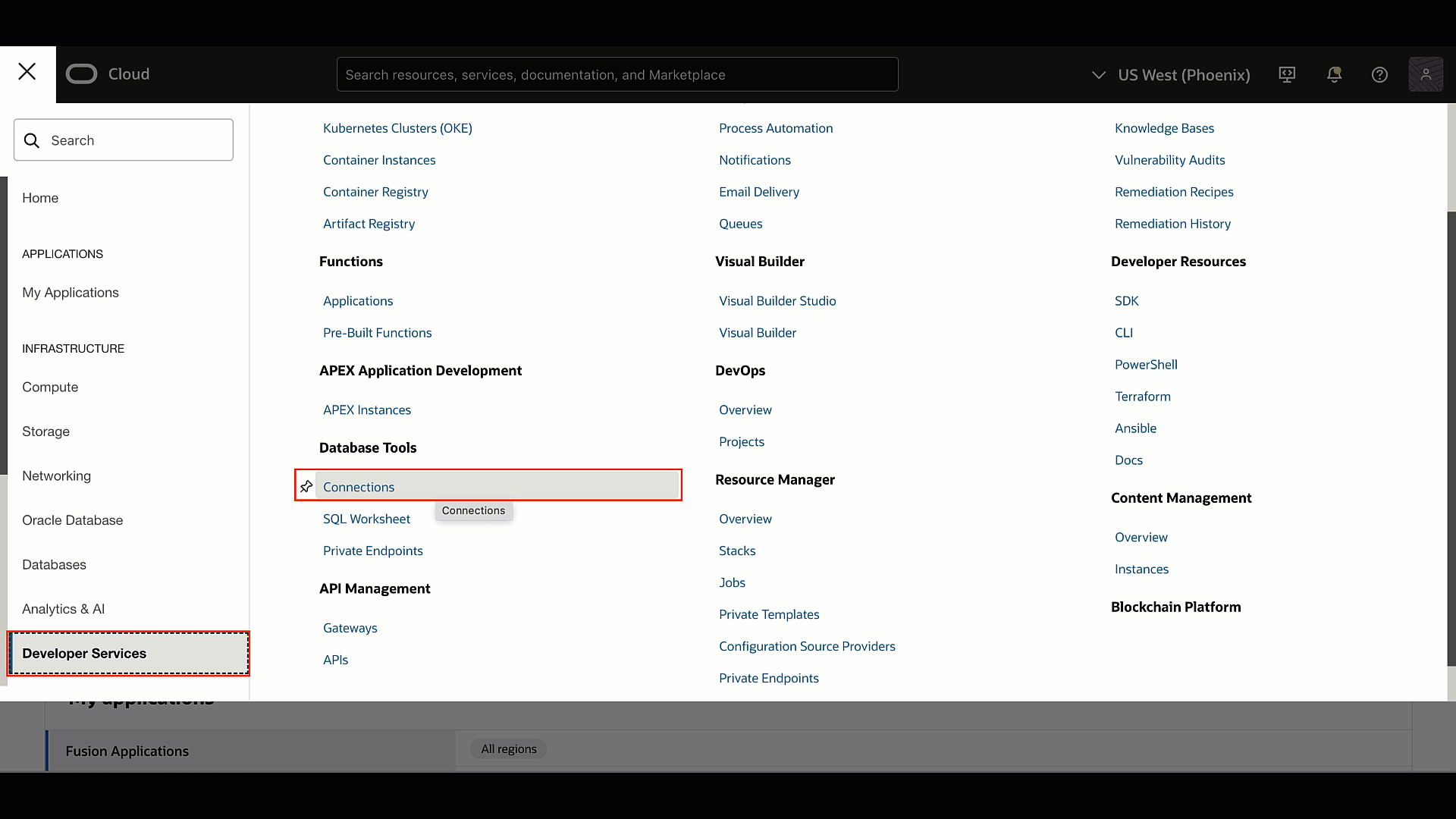The width and height of the screenshot is (1456, 819).
Task: Select the Analytics & AI category
Action: [63, 609]
